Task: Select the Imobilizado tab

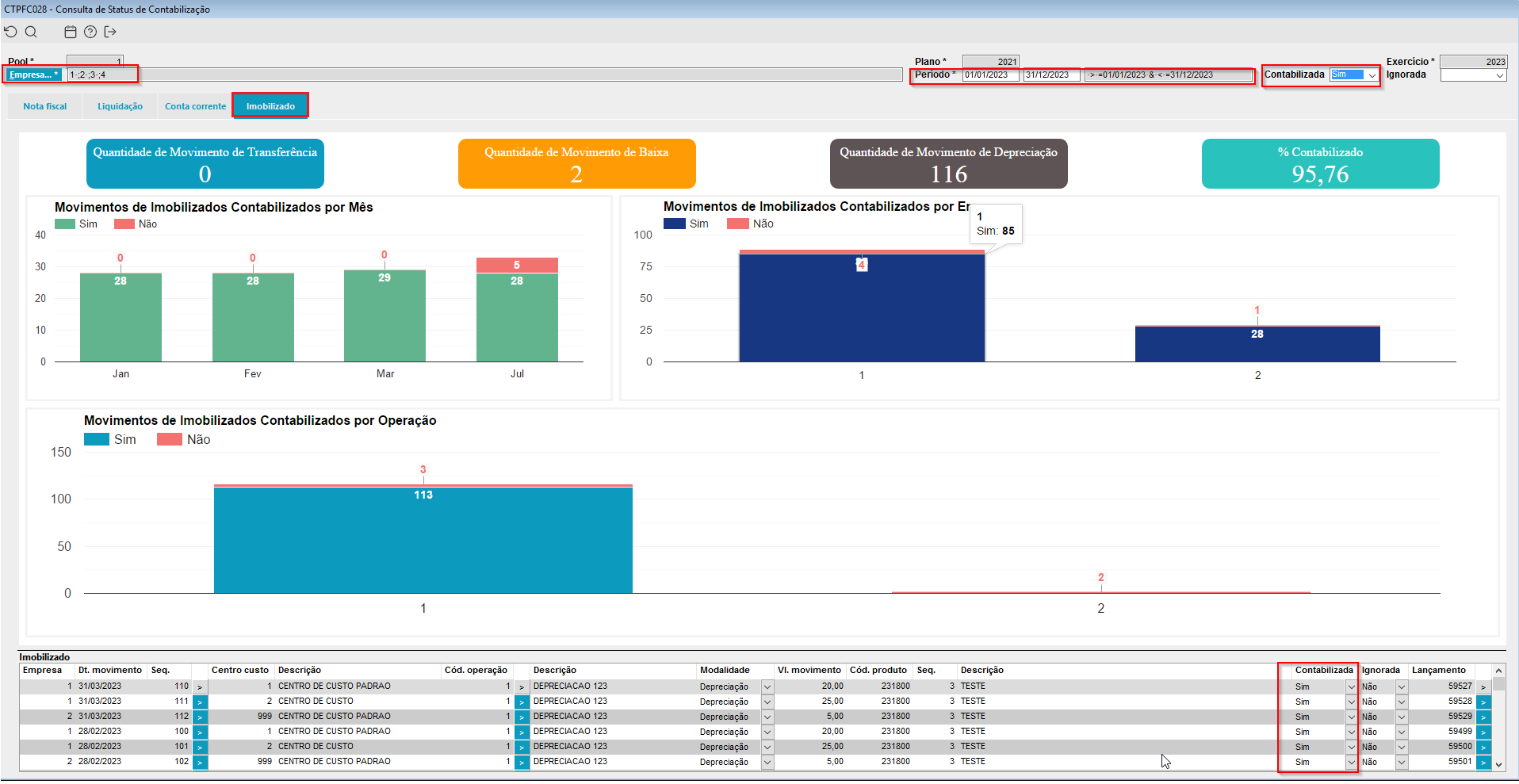Action: tap(270, 106)
